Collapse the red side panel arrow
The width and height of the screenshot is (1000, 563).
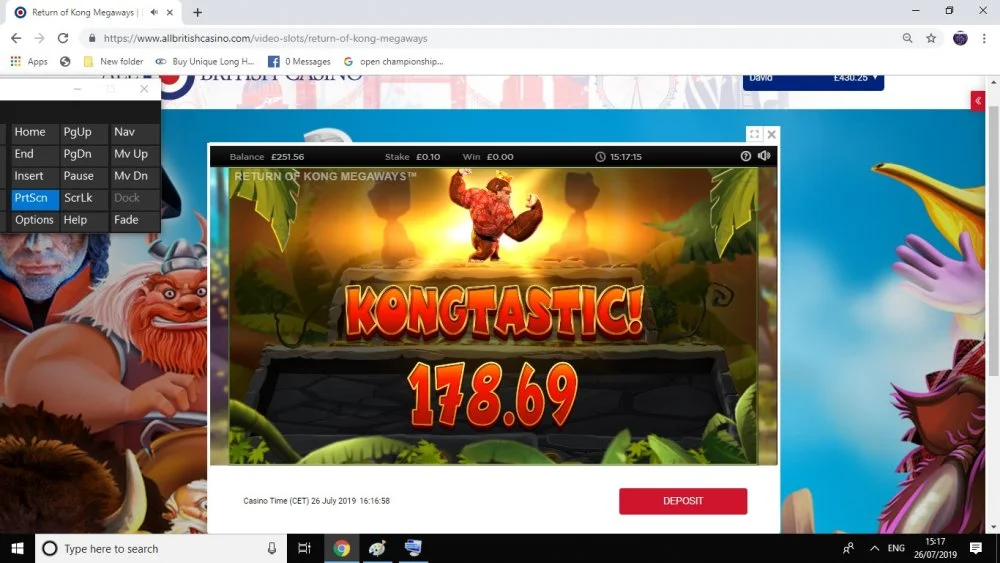point(978,101)
